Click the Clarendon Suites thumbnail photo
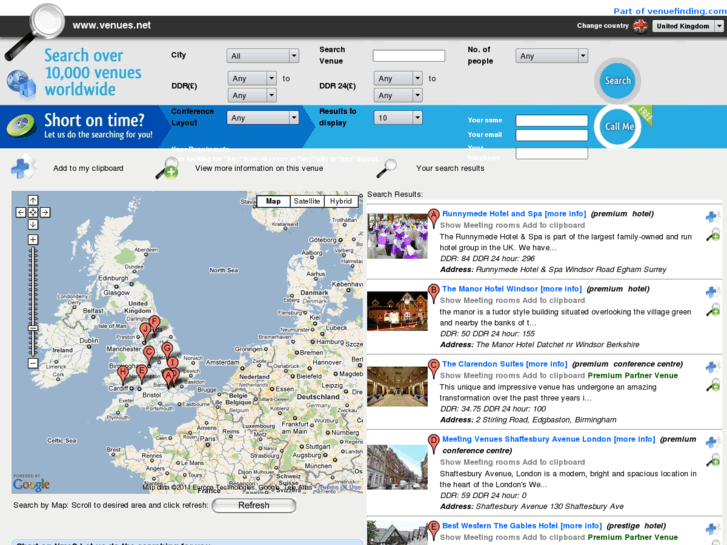 click(x=397, y=386)
